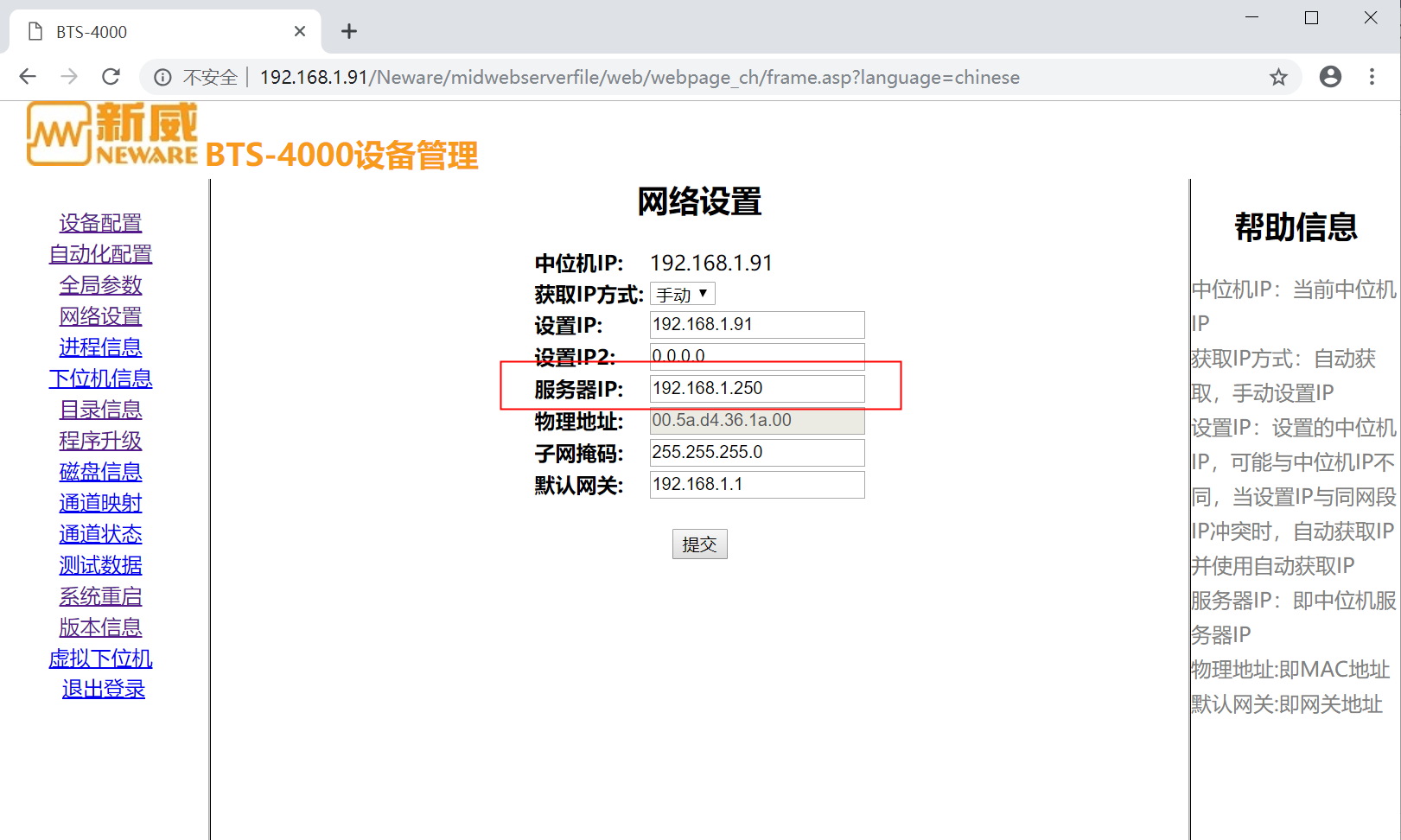Image resolution: width=1401 pixels, height=840 pixels.
Task: Focus the 默认网关 text field
Action: click(x=756, y=485)
